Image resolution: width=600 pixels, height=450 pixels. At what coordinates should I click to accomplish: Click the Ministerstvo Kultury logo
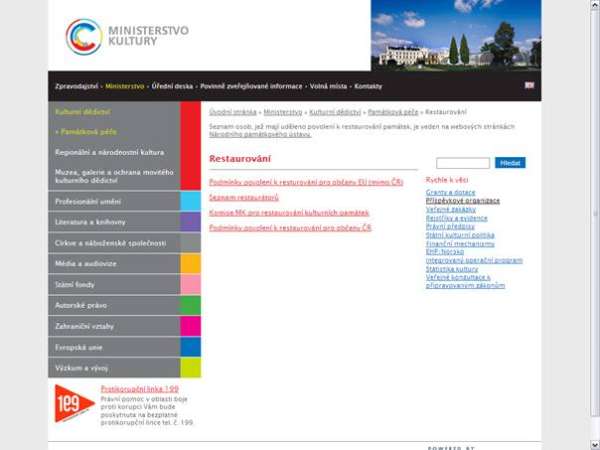(127, 36)
